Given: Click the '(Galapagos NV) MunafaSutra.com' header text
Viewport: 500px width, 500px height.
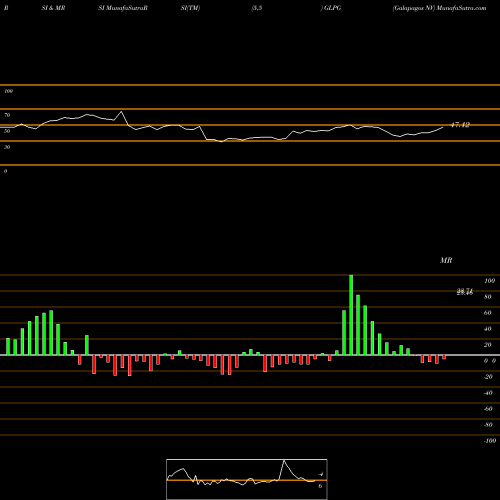Looking at the screenshot, I should pyautogui.click(x=439, y=8).
